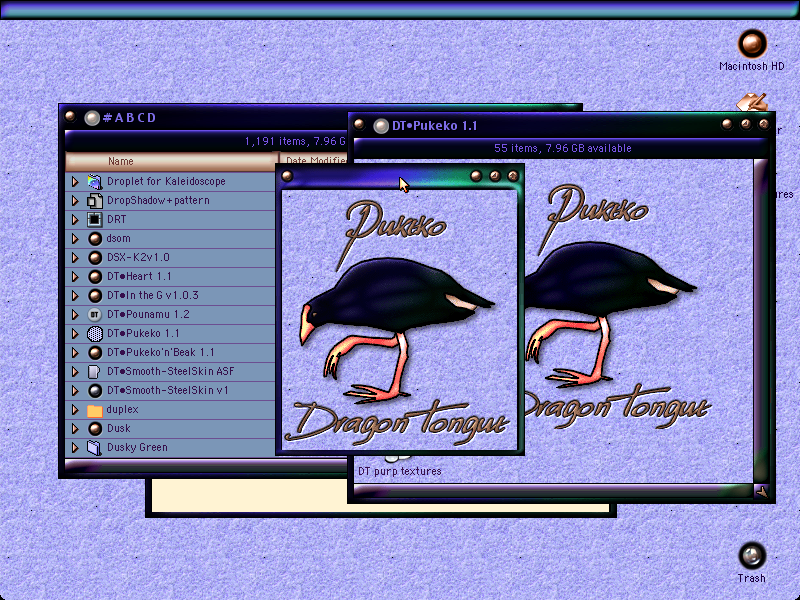Expand the DT•Smooth-SteelSkin ASF triangle
The image size is (800, 600).
(75, 371)
